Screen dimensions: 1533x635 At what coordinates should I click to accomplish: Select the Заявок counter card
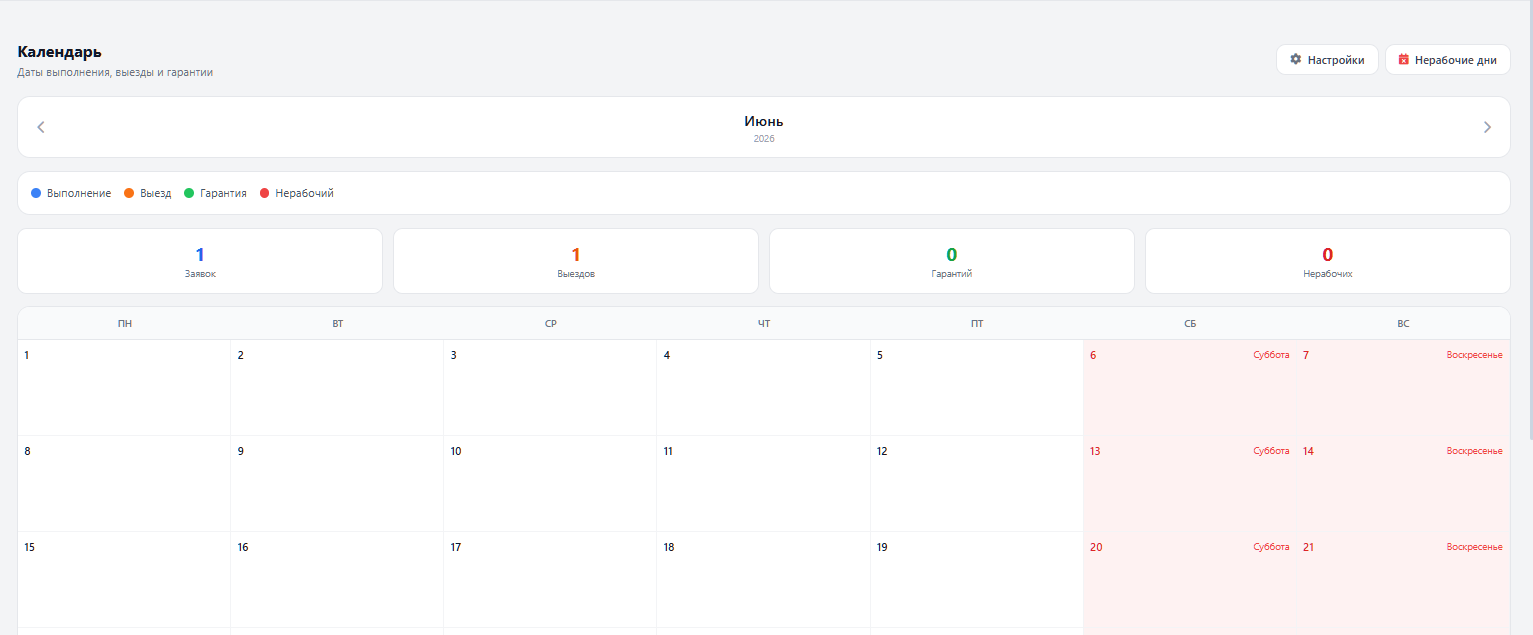pyautogui.click(x=200, y=261)
